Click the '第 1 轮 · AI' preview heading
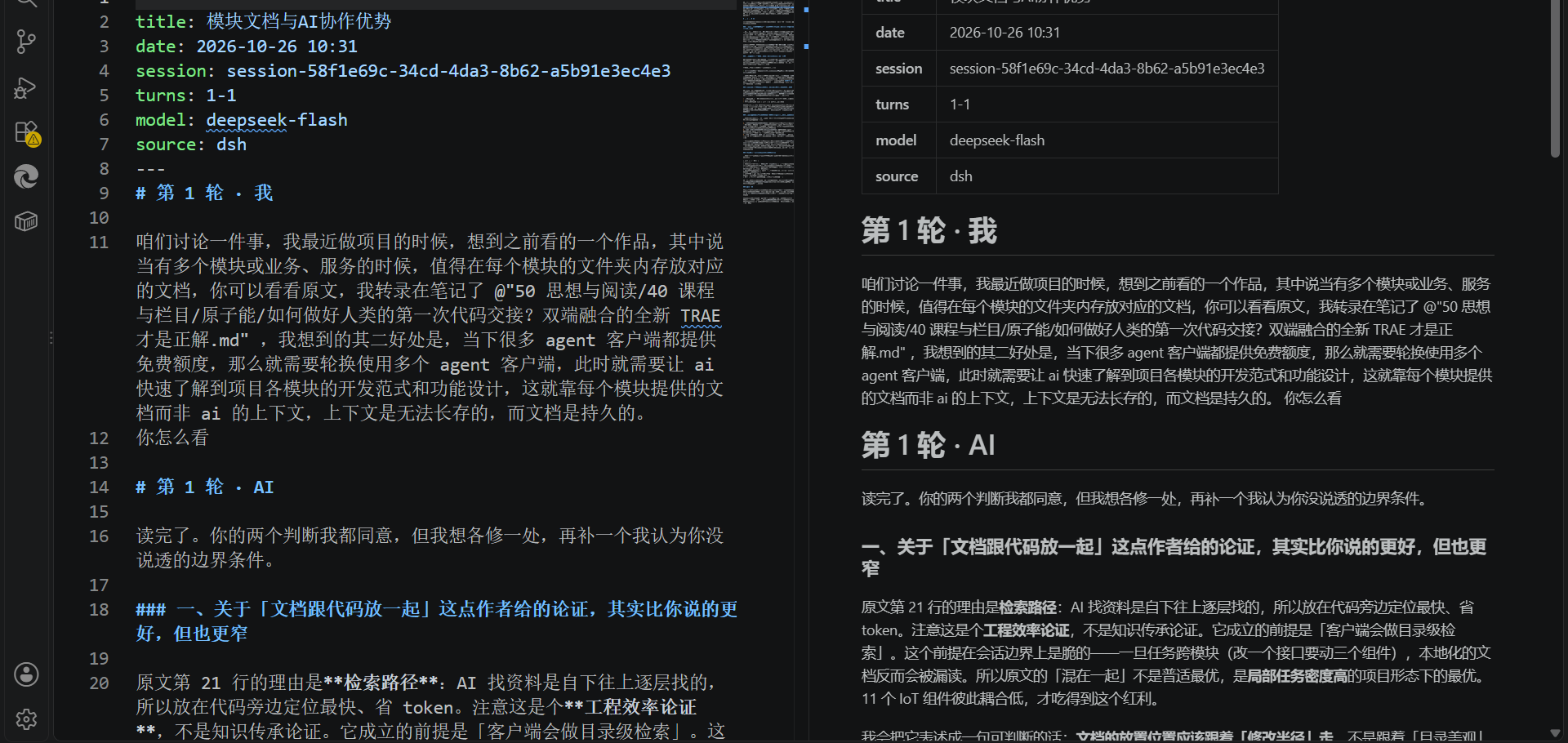The image size is (1568, 743). (929, 446)
